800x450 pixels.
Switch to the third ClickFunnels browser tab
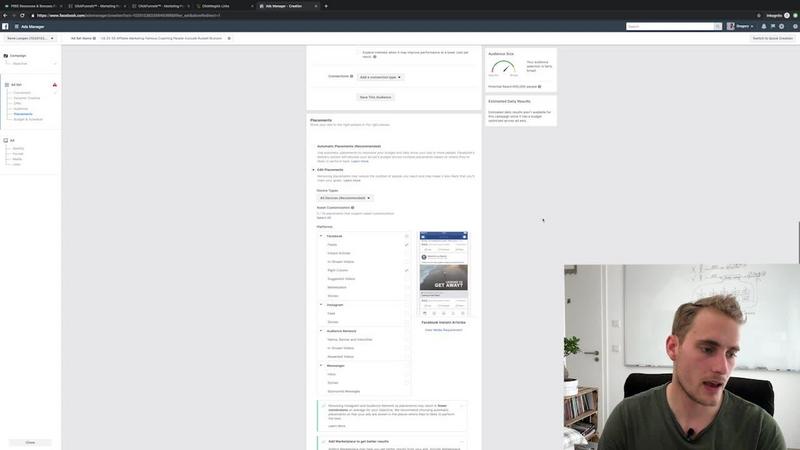click(161, 6)
